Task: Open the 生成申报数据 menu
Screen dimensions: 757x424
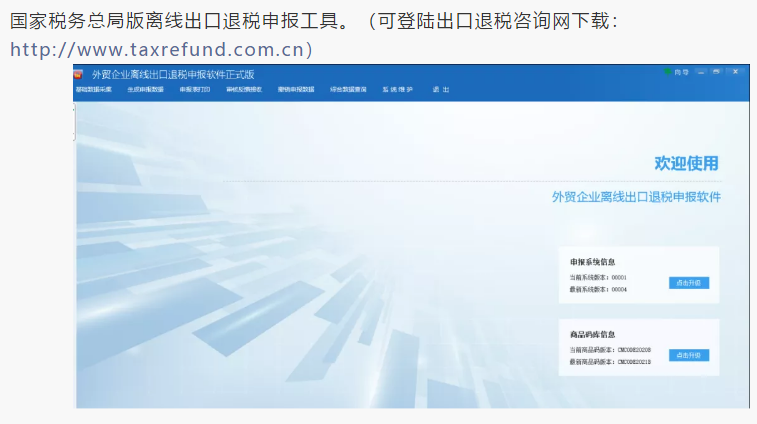Action: point(144,89)
